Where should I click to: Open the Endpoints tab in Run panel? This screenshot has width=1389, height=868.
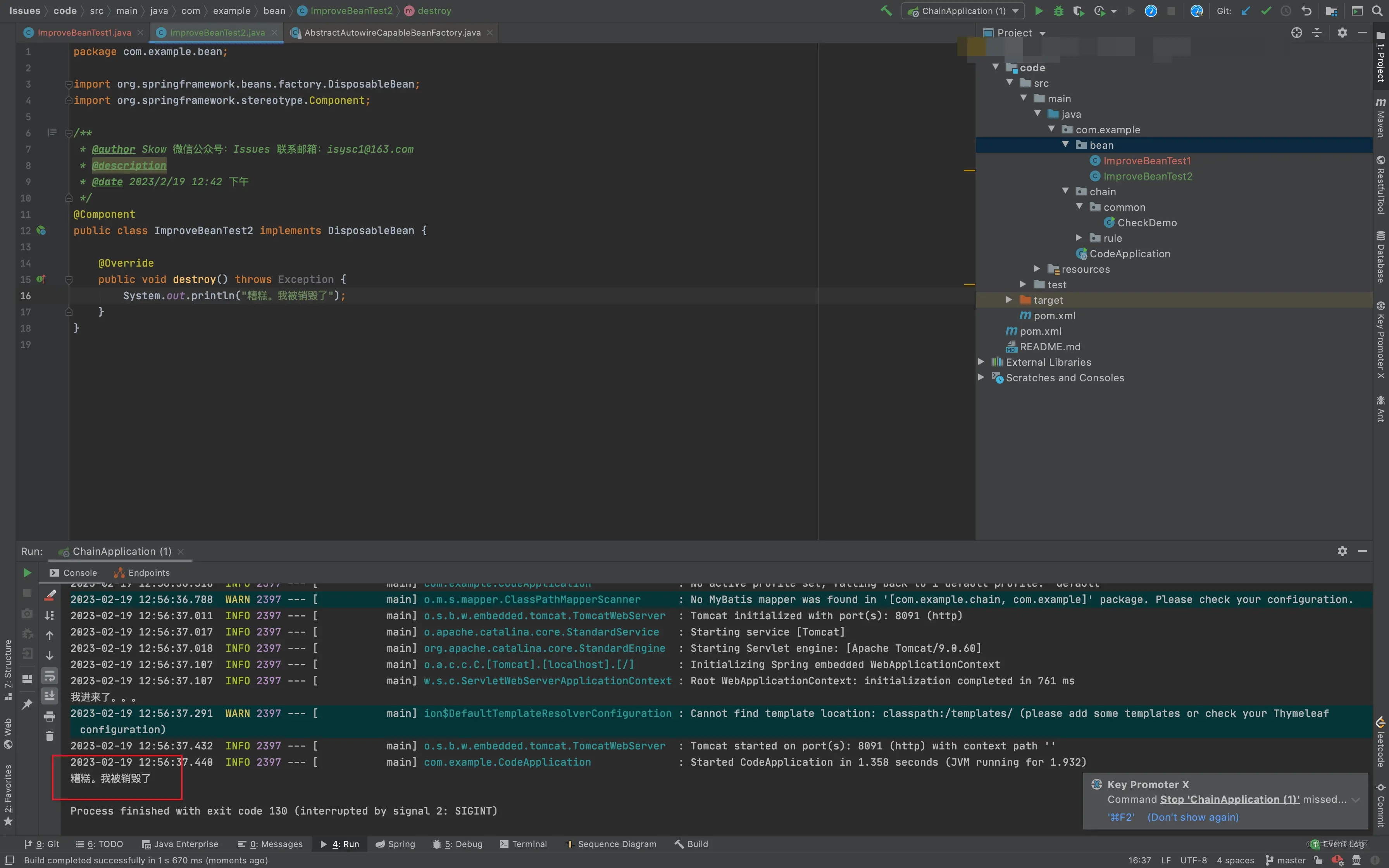pyautogui.click(x=149, y=572)
